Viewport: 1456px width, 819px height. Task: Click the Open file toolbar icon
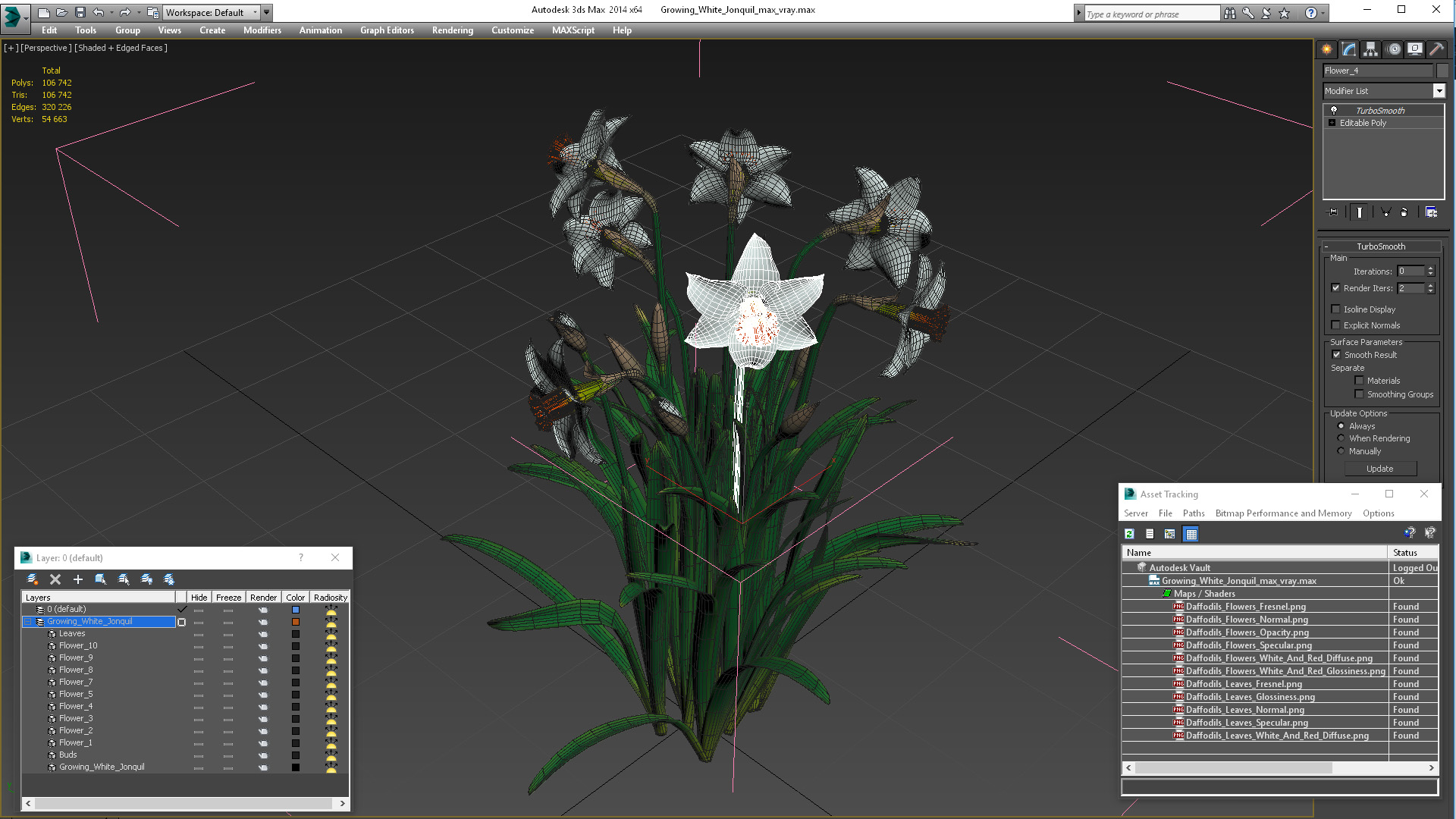[x=61, y=12]
